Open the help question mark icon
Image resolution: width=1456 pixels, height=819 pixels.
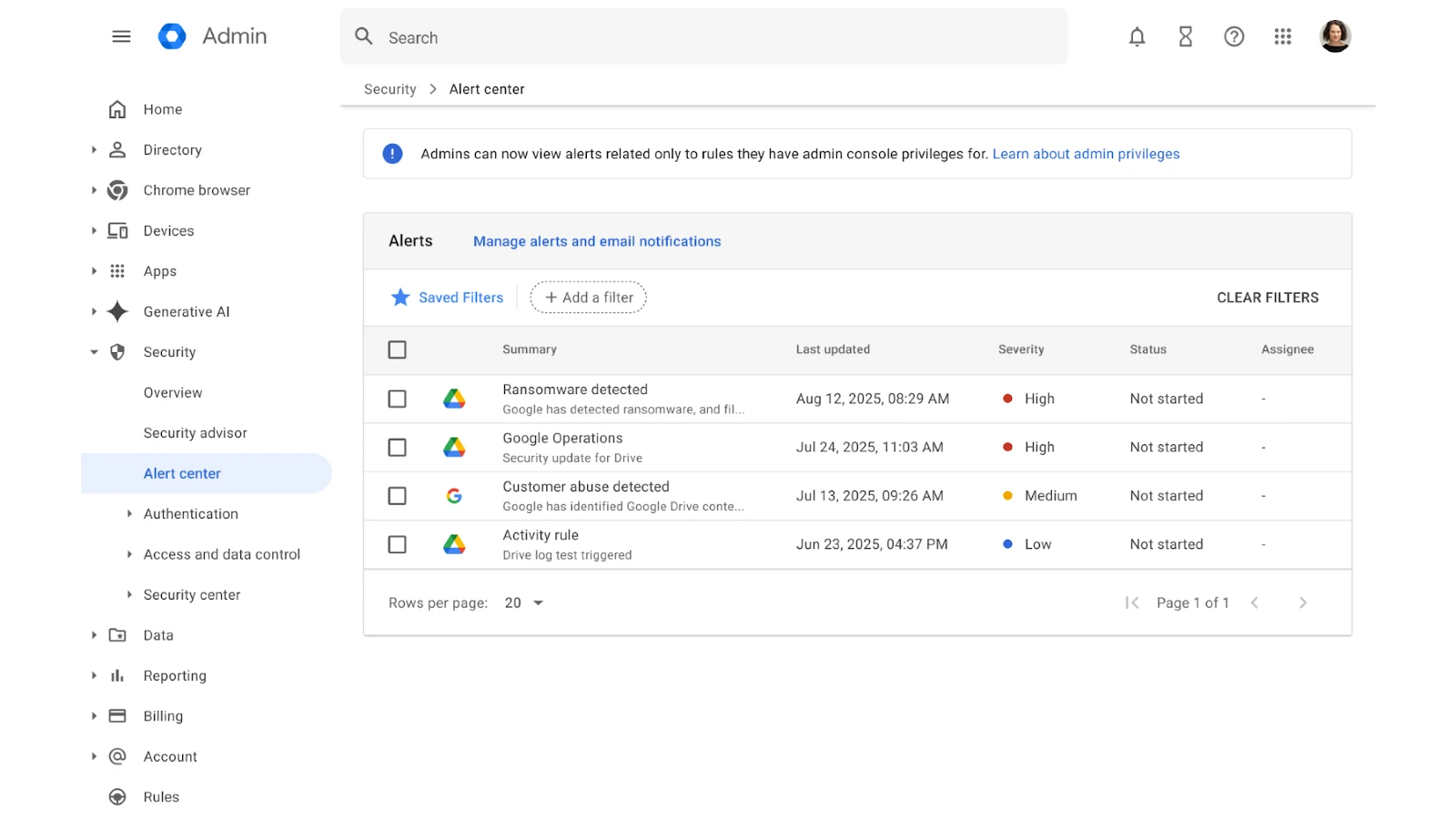click(1233, 36)
